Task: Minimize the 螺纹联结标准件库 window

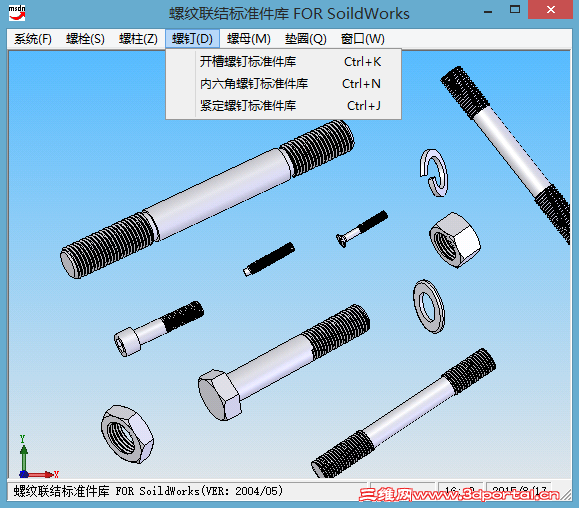Action: click(x=488, y=11)
